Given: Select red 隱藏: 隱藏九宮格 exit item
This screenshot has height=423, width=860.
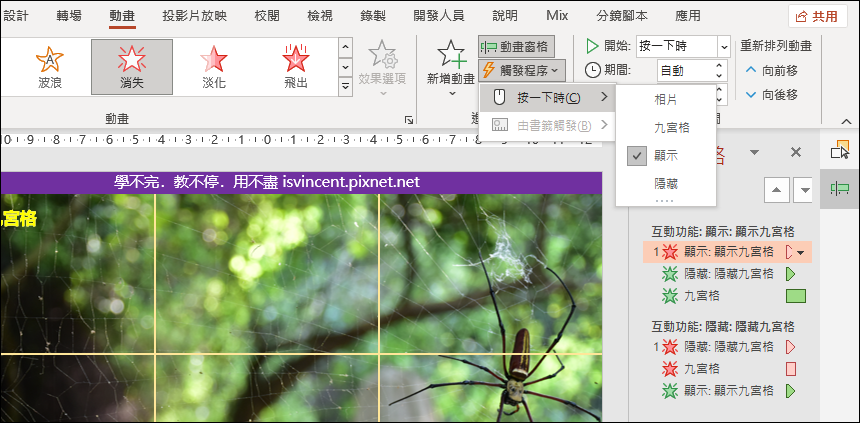Looking at the screenshot, I should 727,347.
